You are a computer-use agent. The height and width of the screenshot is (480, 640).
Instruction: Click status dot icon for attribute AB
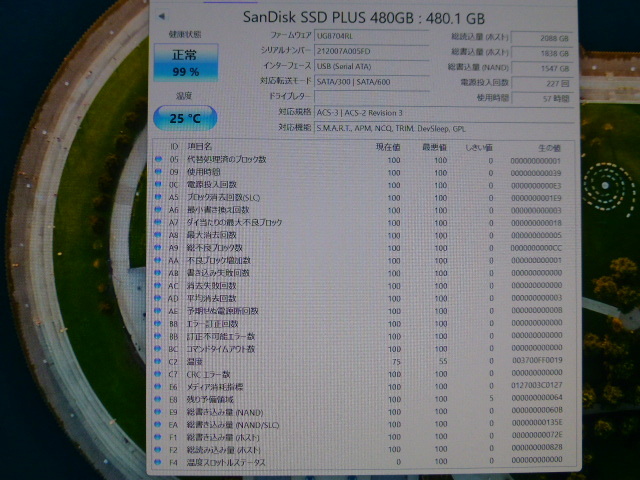click(158, 273)
